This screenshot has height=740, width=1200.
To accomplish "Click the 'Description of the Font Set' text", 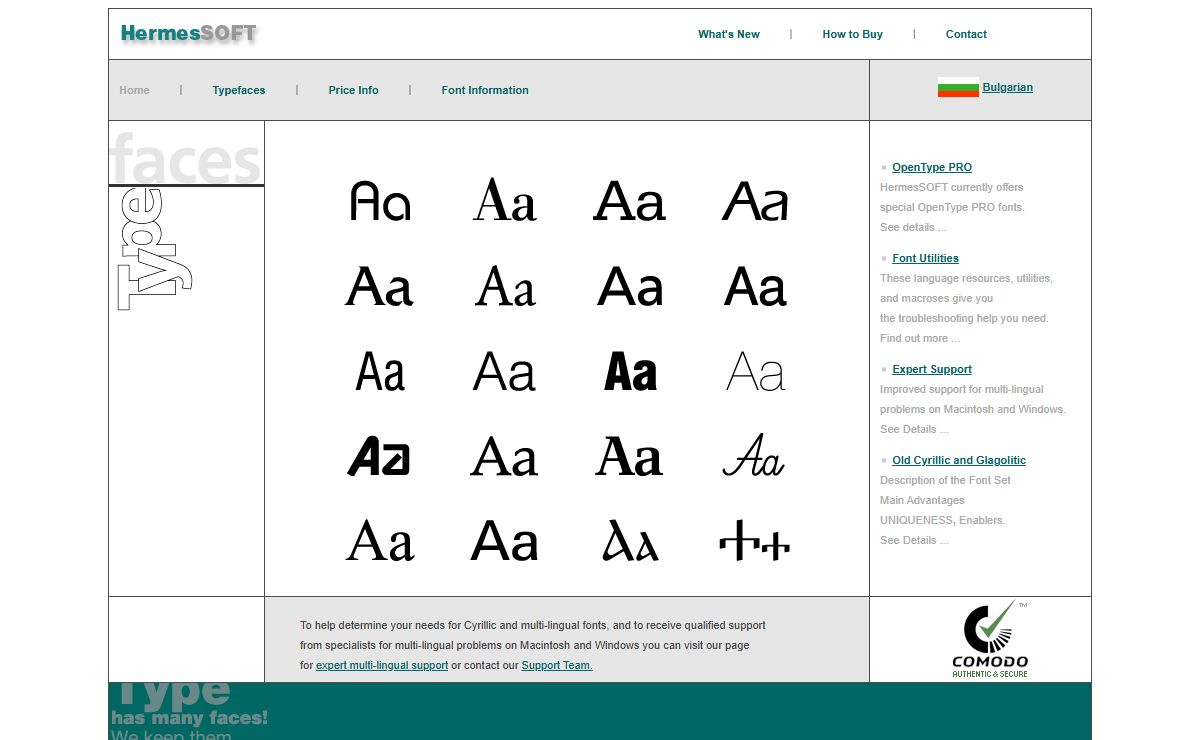I will [x=945, y=480].
